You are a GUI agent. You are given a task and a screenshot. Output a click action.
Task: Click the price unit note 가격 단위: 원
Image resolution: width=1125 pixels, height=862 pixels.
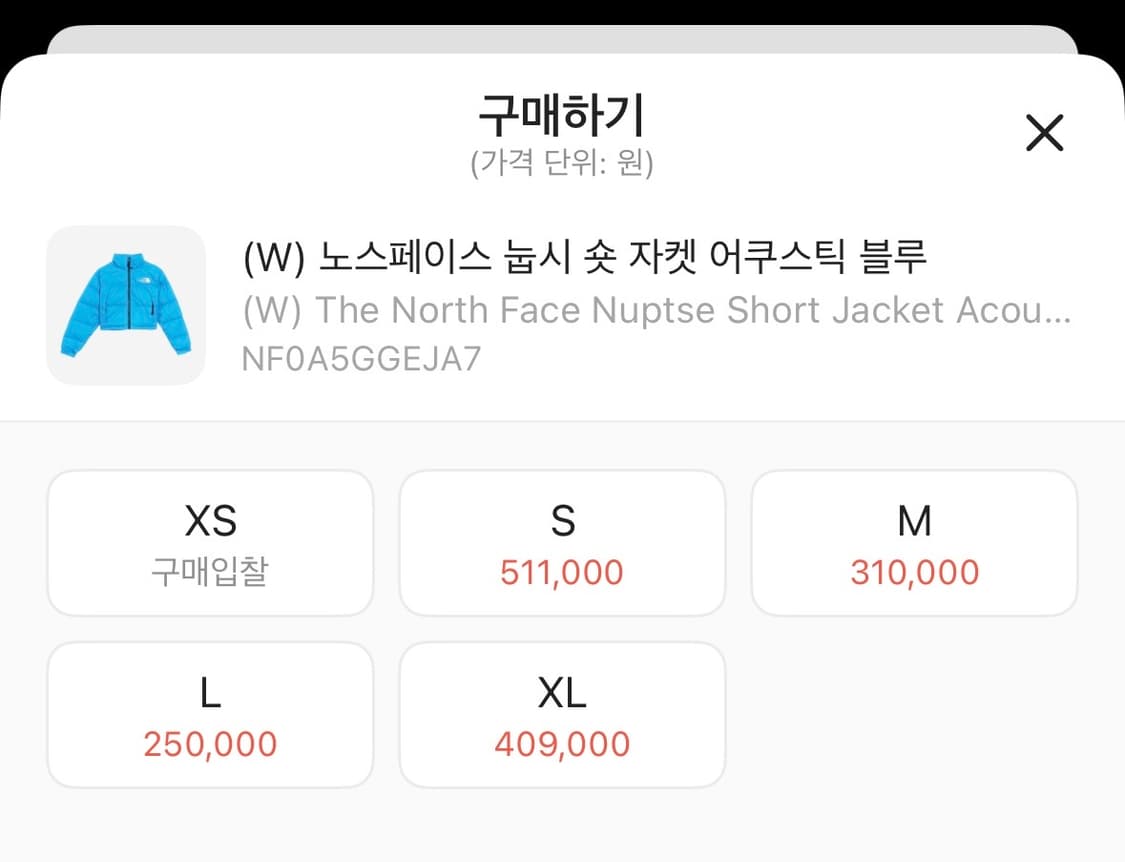(x=562, y=161)
